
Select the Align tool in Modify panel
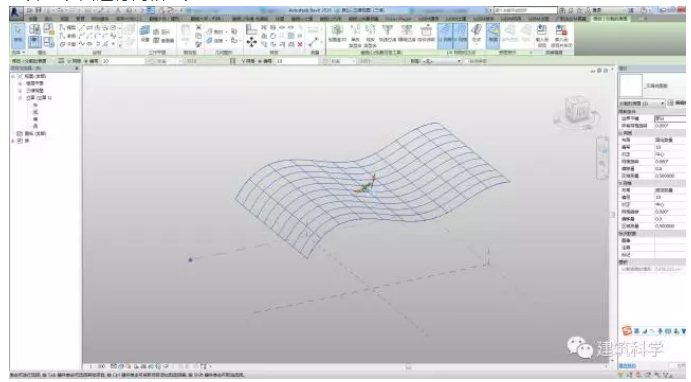pos(251,30)
